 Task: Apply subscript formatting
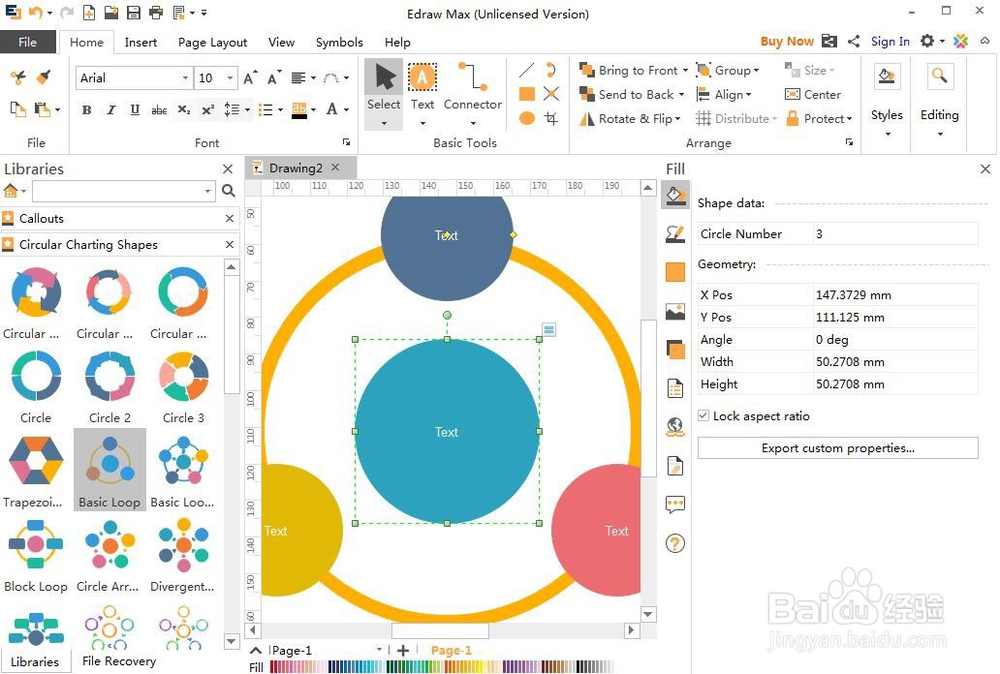coord(184,110)
